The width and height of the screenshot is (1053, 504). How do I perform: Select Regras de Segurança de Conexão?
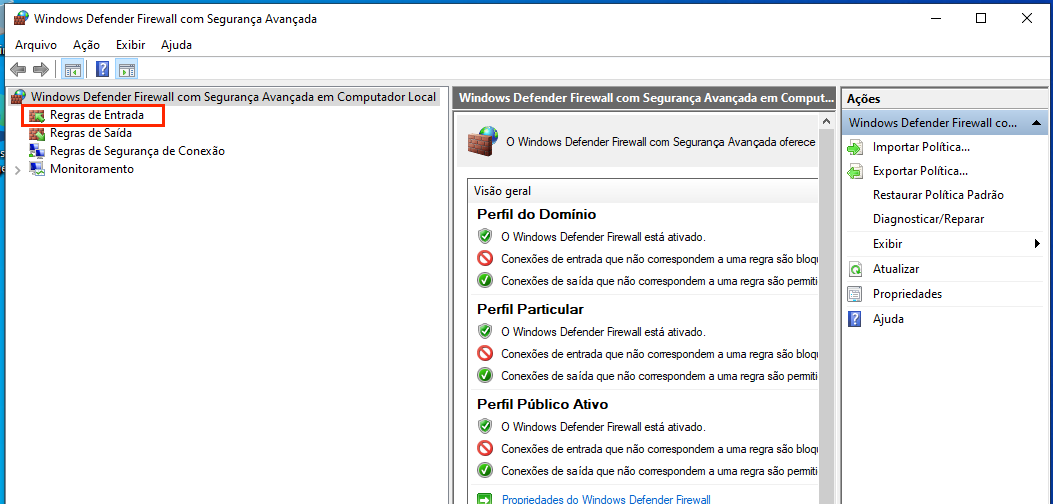[x=137, y=151]
